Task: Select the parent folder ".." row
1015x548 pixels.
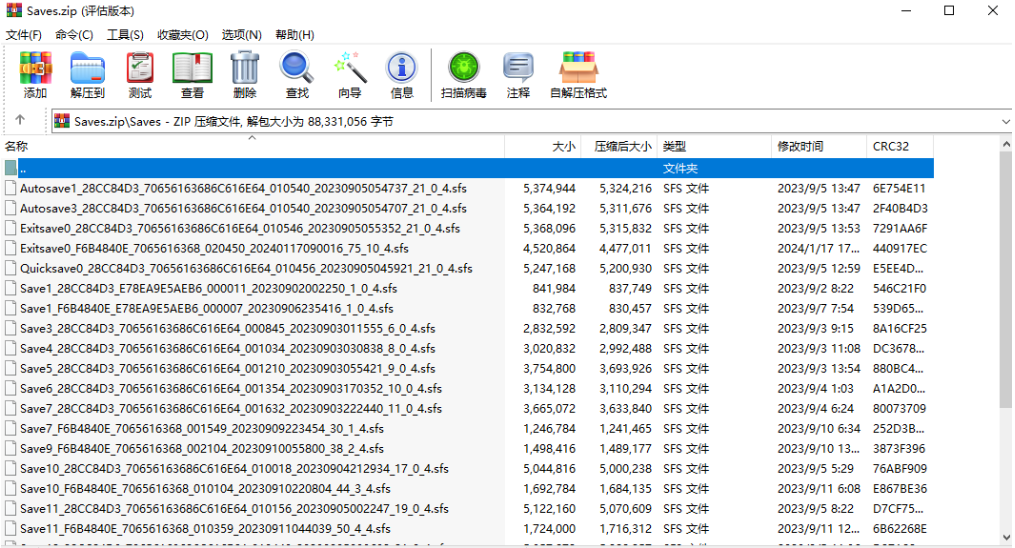Action: pyautogui.click(x=300, y=168)
